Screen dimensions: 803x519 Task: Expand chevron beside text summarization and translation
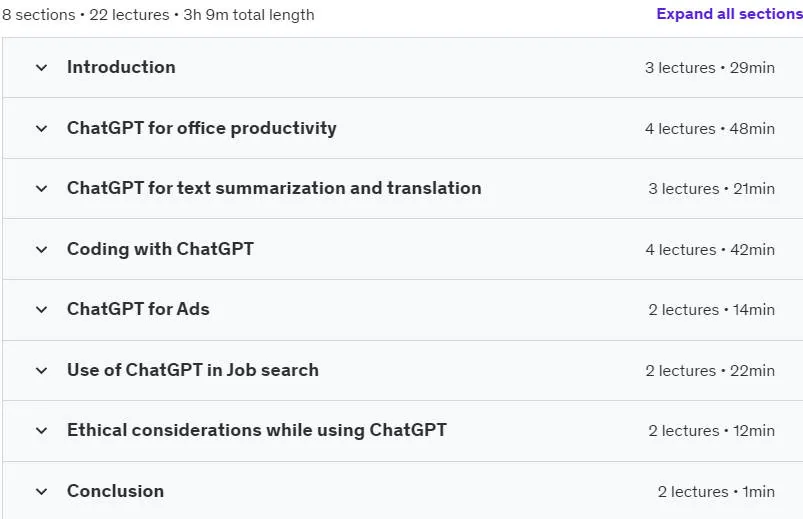(x=41, y=189)
